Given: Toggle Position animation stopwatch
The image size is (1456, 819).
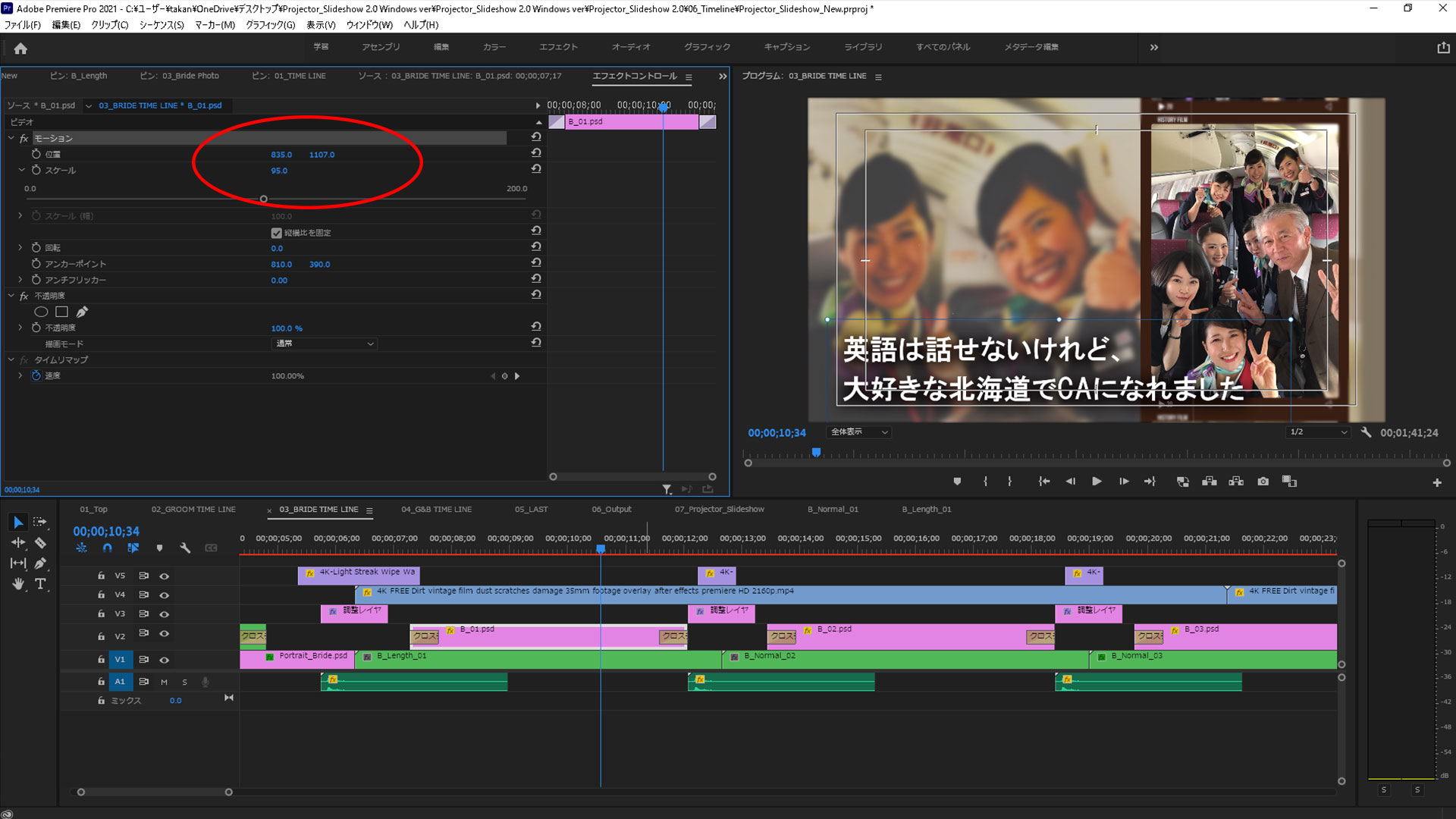Looking at the screenshot, I should coord(36,154).
